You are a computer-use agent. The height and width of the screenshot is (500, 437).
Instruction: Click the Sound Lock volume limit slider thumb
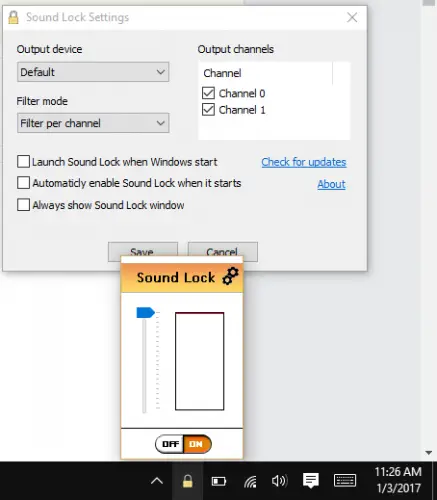[145, 313]
